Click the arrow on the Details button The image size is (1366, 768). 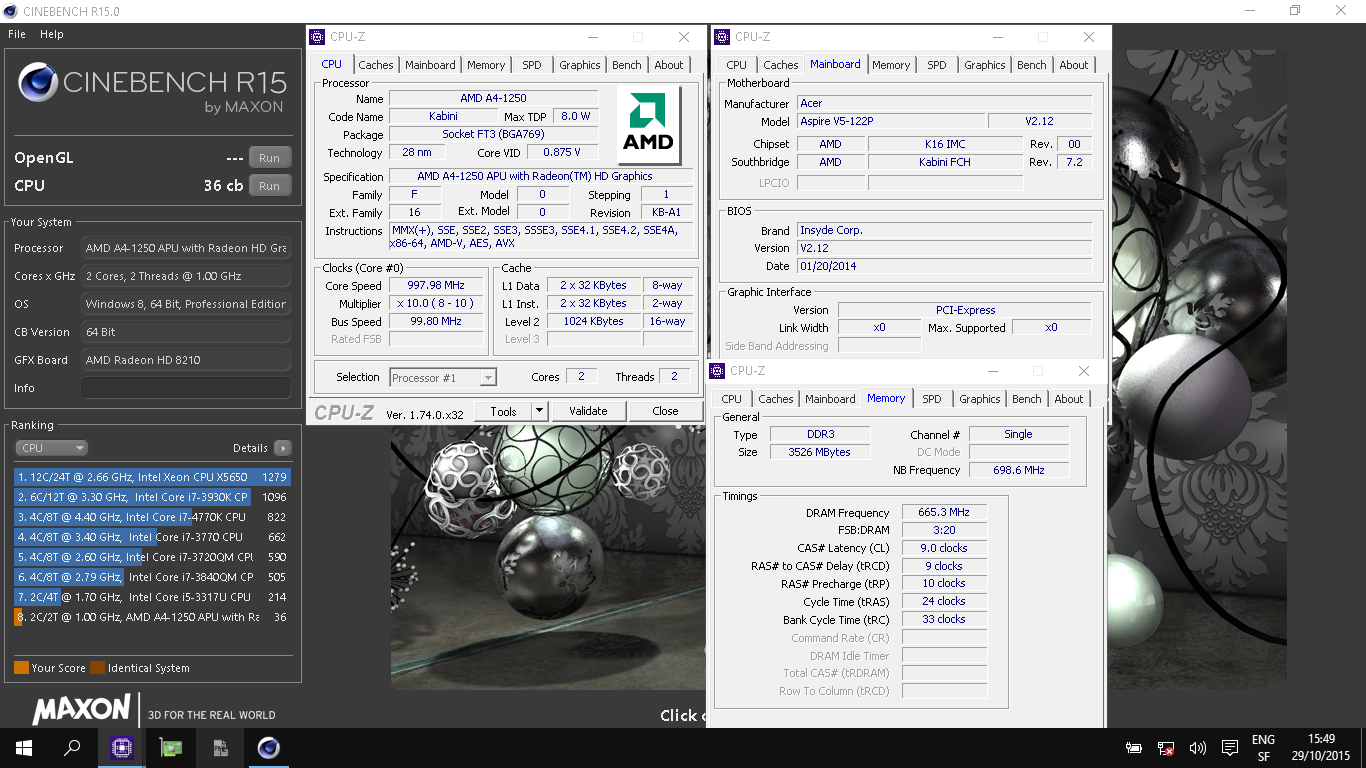283,448
